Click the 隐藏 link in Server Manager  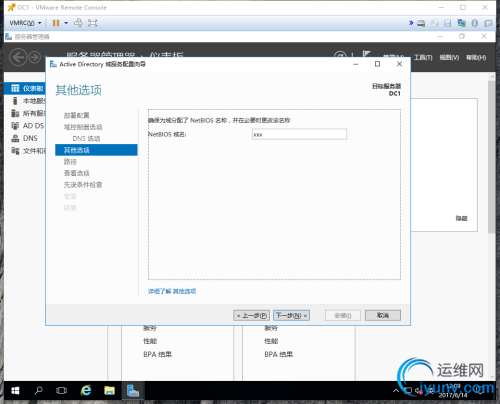tap(461, 218)
